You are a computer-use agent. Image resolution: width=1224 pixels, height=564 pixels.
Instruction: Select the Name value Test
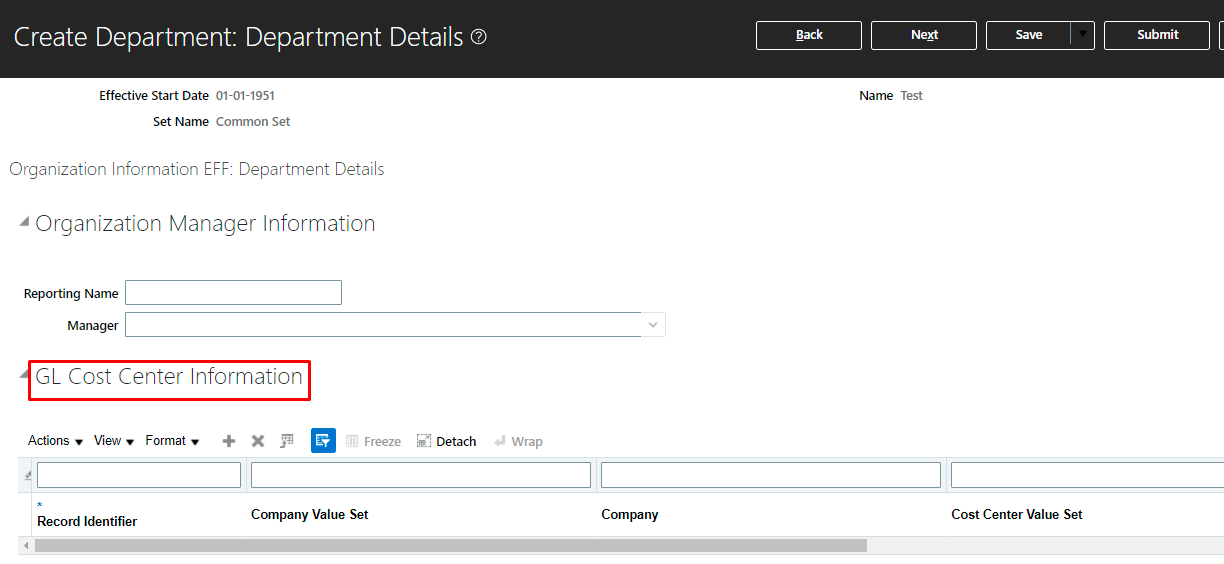[911, 95]
